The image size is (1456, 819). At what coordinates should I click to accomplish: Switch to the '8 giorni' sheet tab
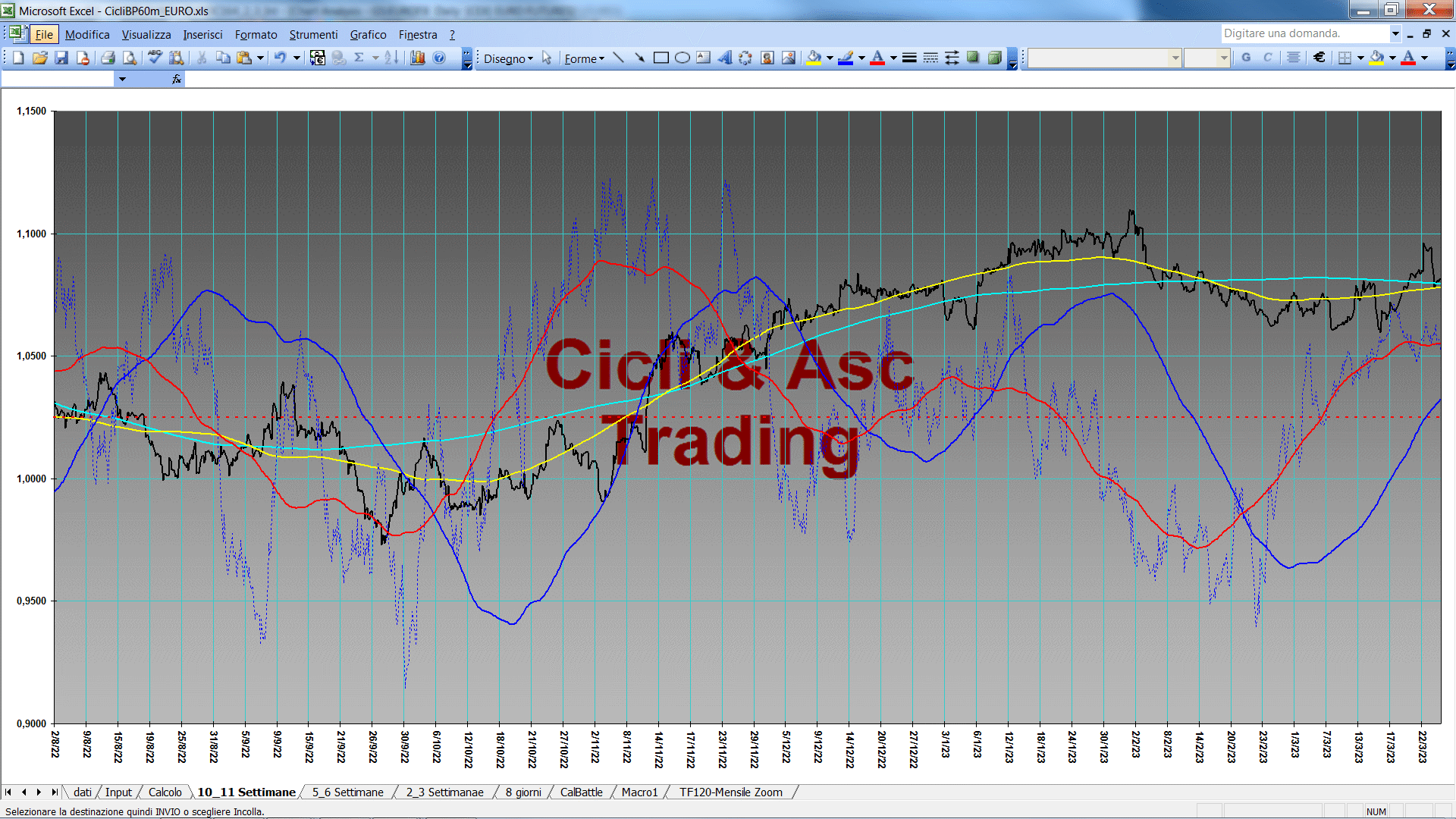click(x=523, y=792)
